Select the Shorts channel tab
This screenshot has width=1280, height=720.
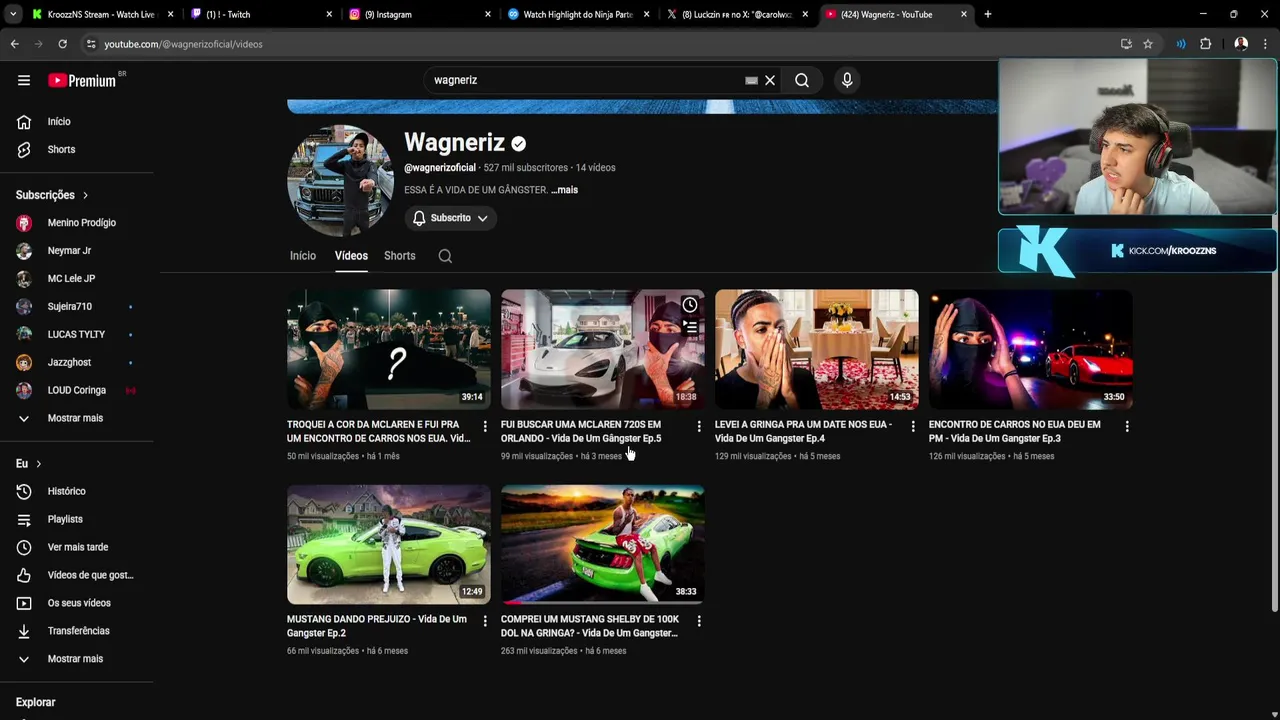click(x=400, y=256)
